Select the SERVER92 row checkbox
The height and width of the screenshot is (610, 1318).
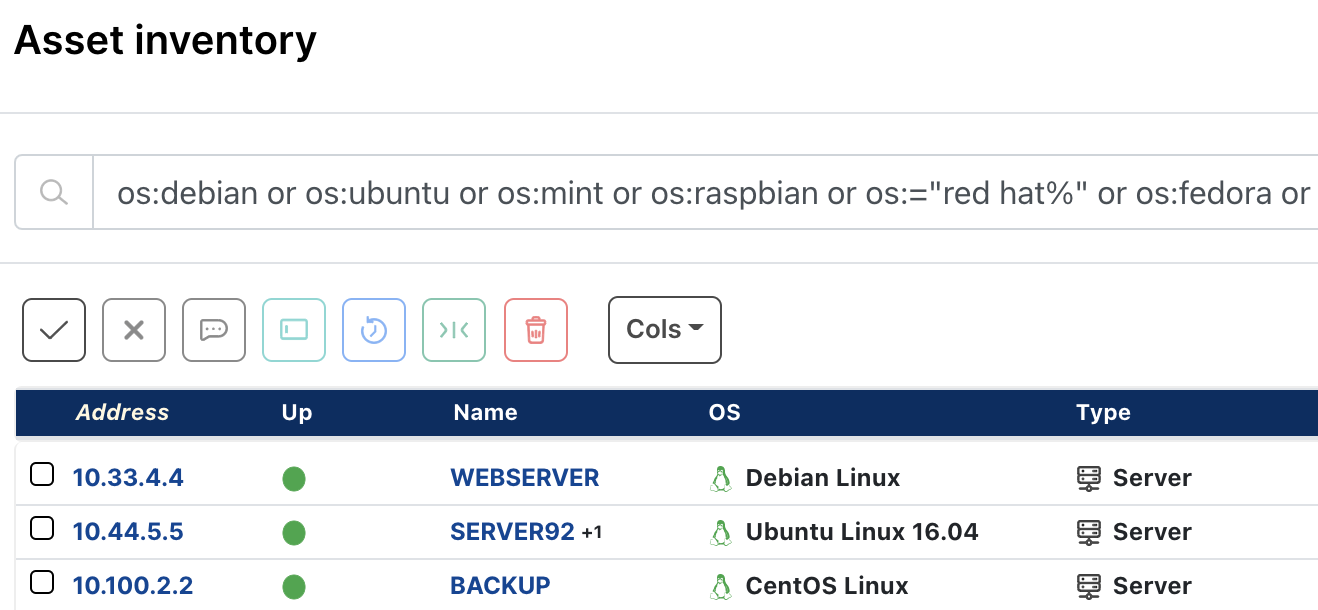[x=41, y=529]
